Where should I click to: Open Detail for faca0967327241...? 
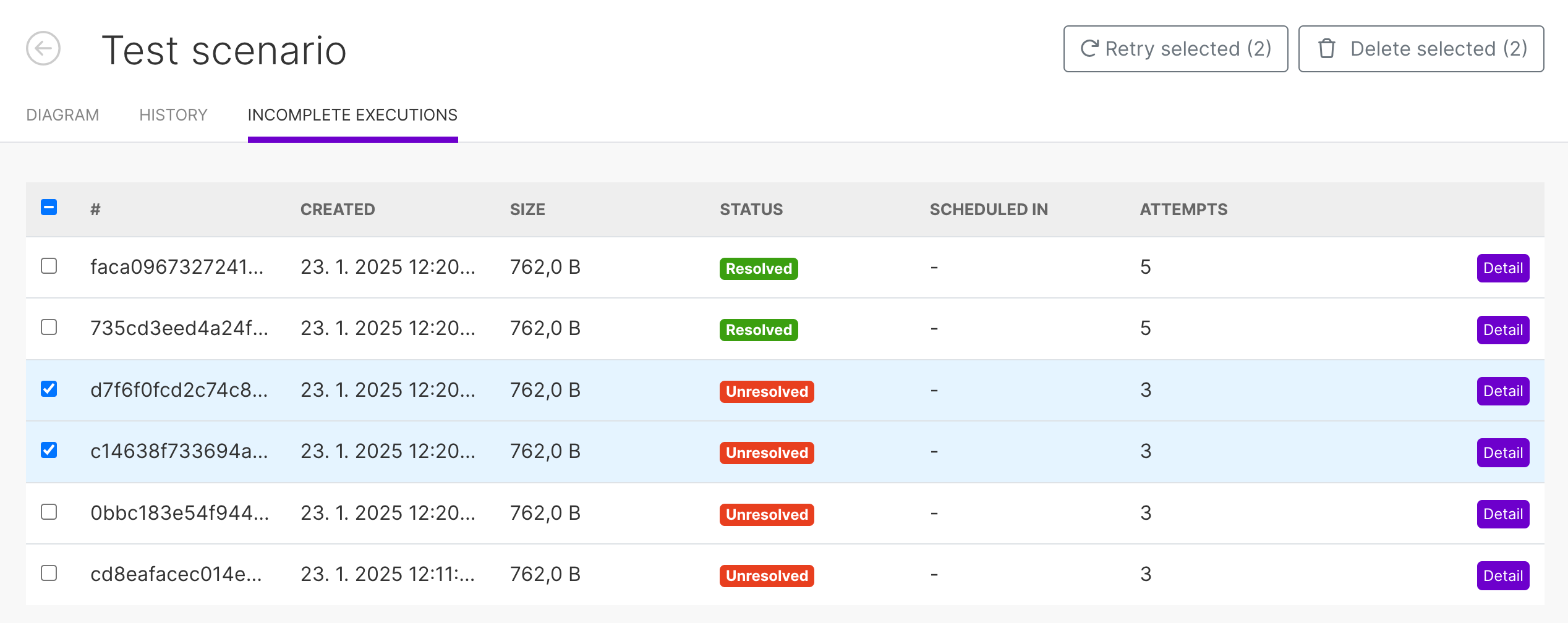(x=1503, y=268)
